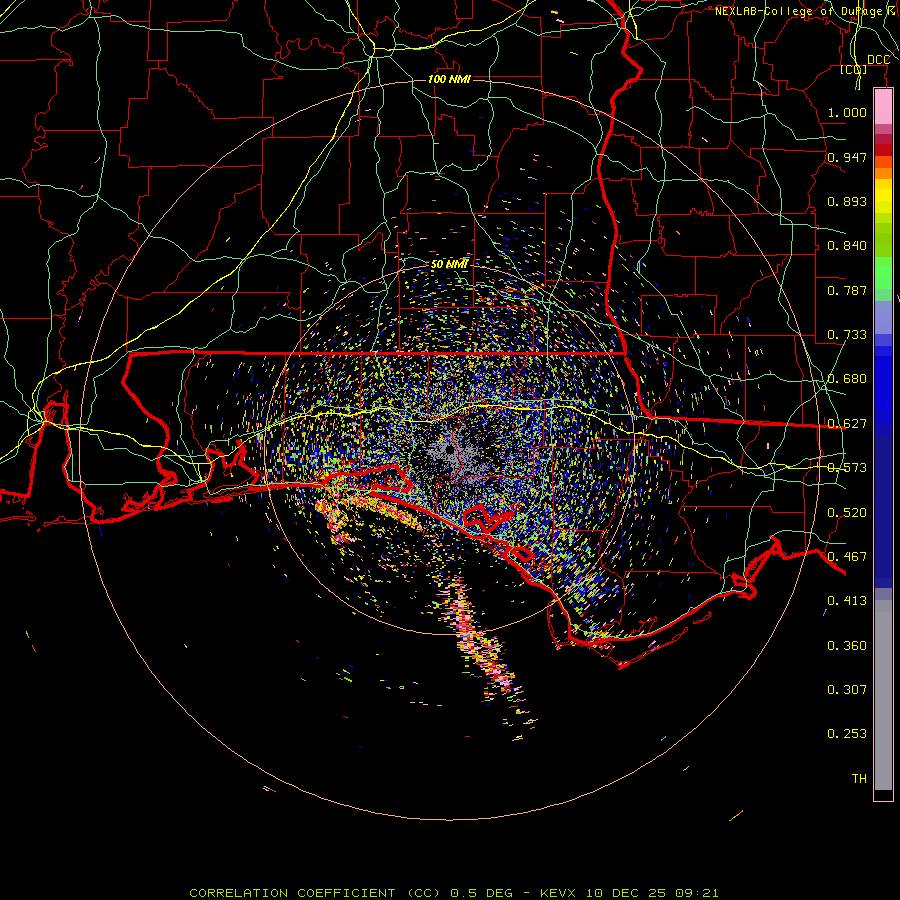The height and width of the screenshot is (900, 900).
Task: Click the 0.573 color scale value
Action: point(847,468)
